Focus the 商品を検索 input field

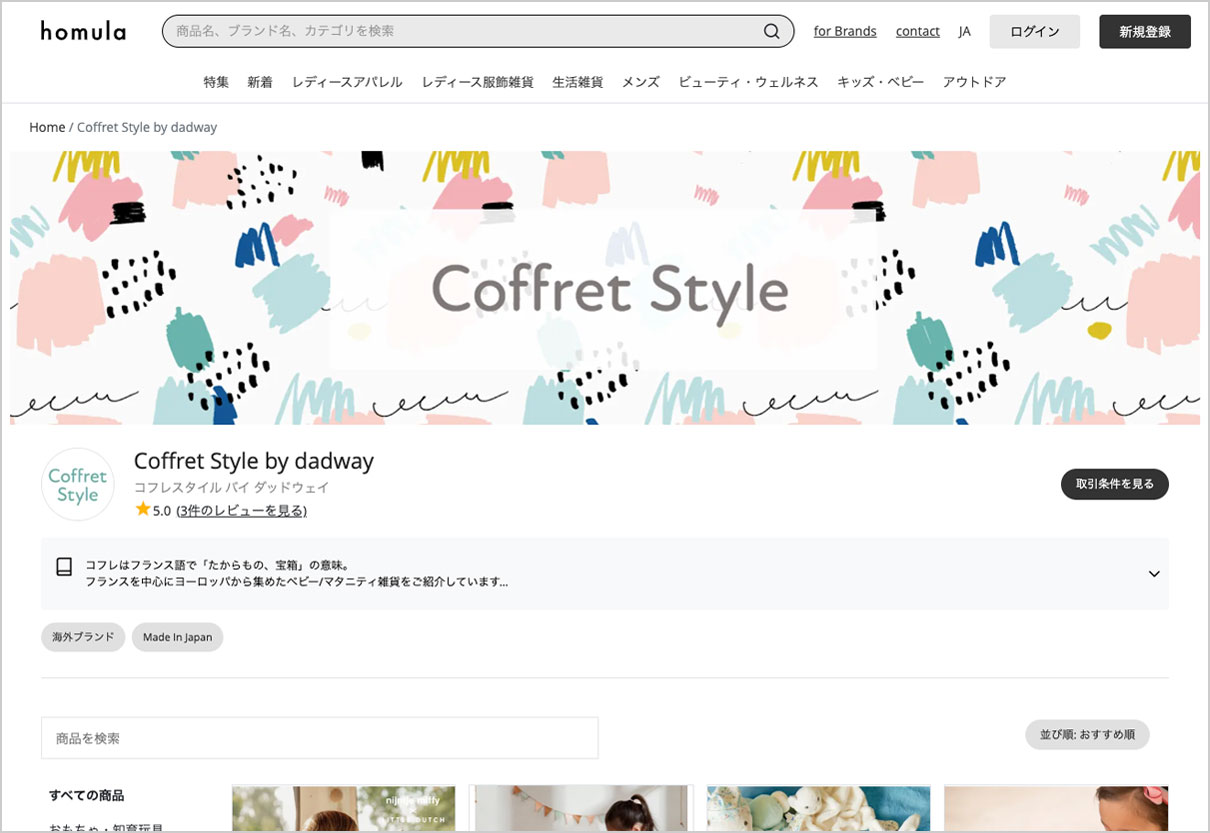pyautogui.click(x=320, y=738)
